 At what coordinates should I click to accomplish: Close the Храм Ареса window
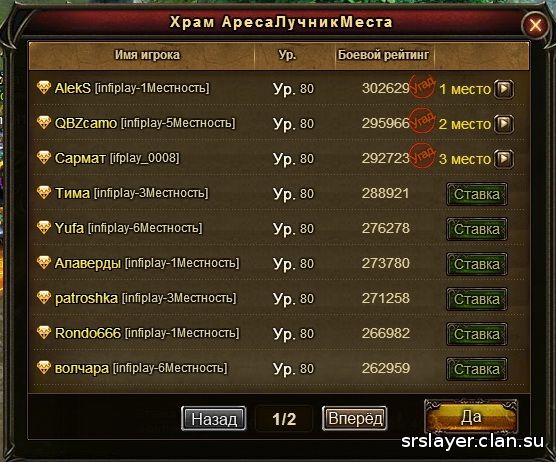click(x=535, y=26)
